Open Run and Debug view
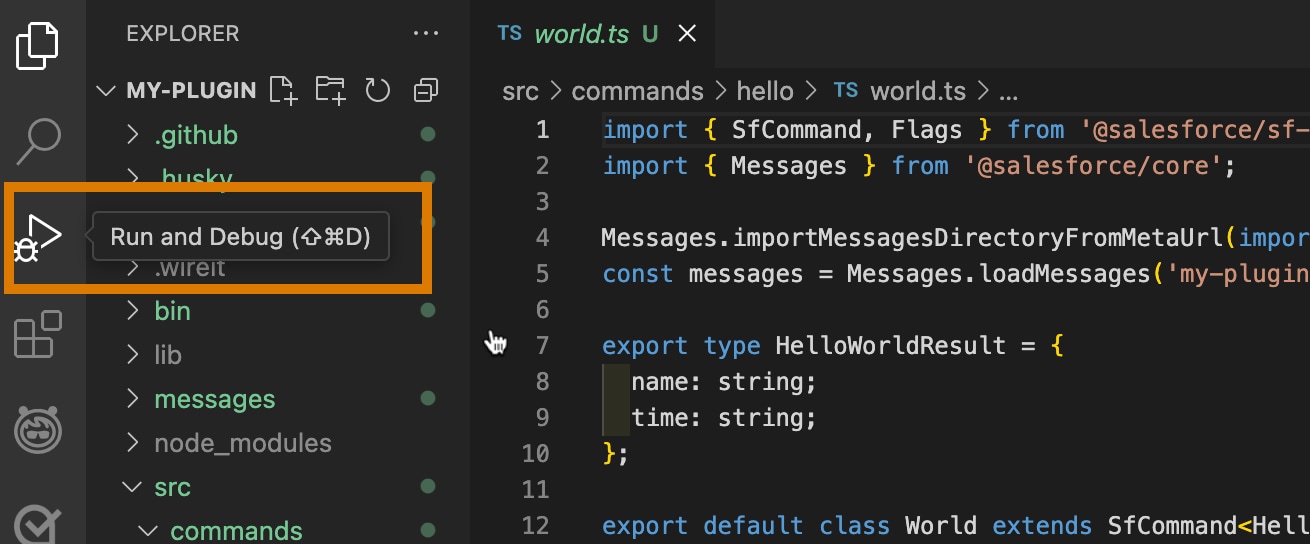 [38, 238]
